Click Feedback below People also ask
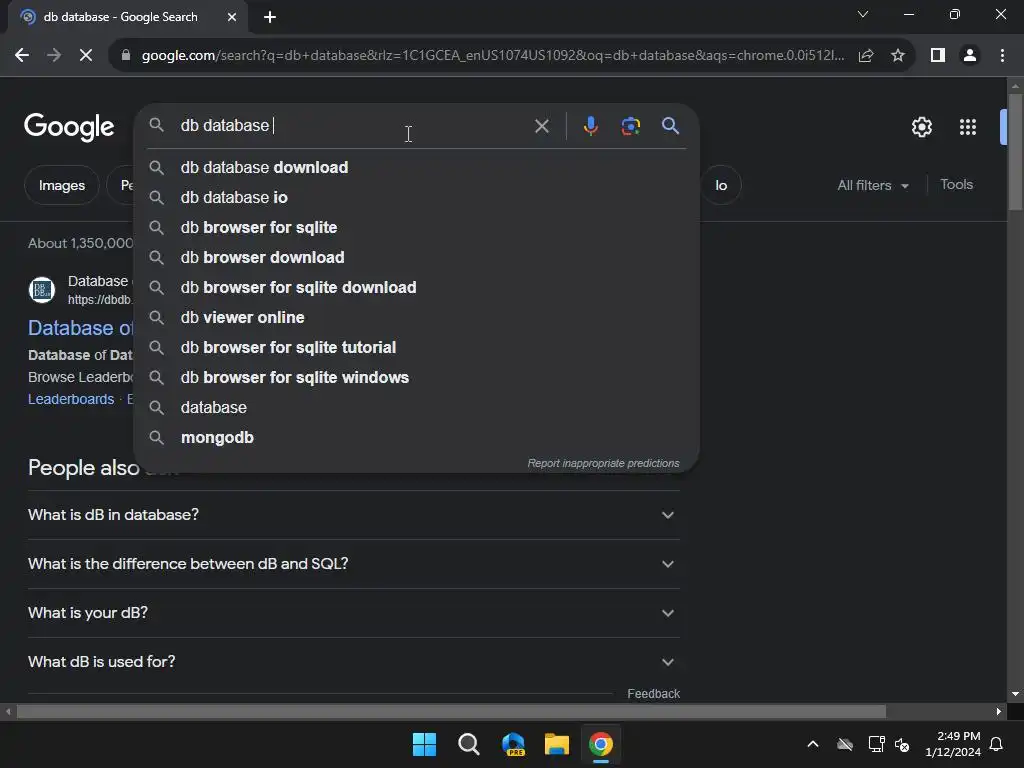 pos(653,694)
